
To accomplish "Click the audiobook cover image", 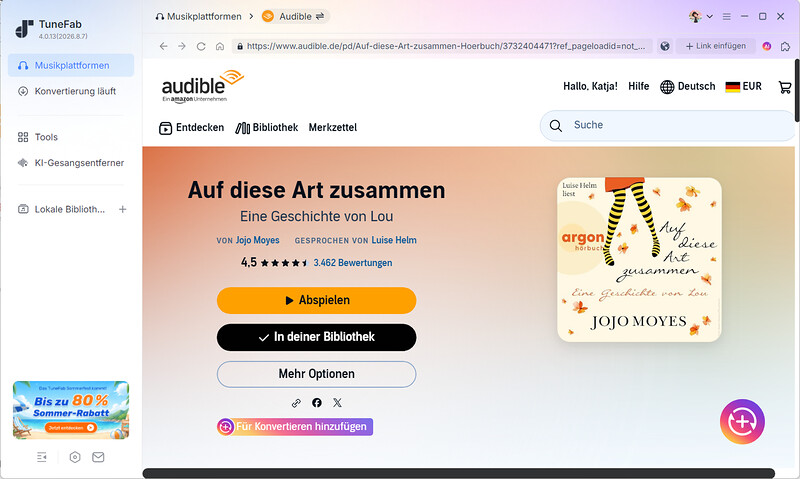I will click(x=639, y=260).
